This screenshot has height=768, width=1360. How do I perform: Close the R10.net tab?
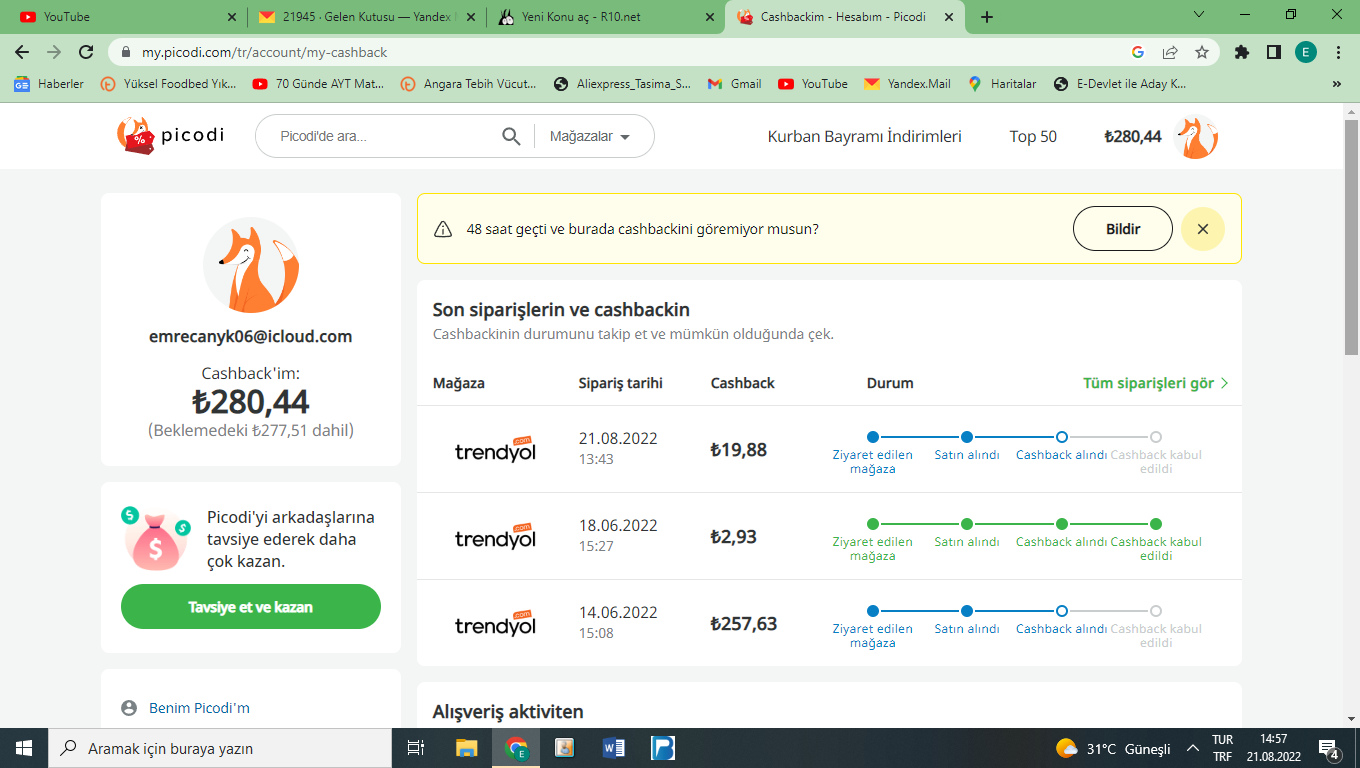click(710, 17)
